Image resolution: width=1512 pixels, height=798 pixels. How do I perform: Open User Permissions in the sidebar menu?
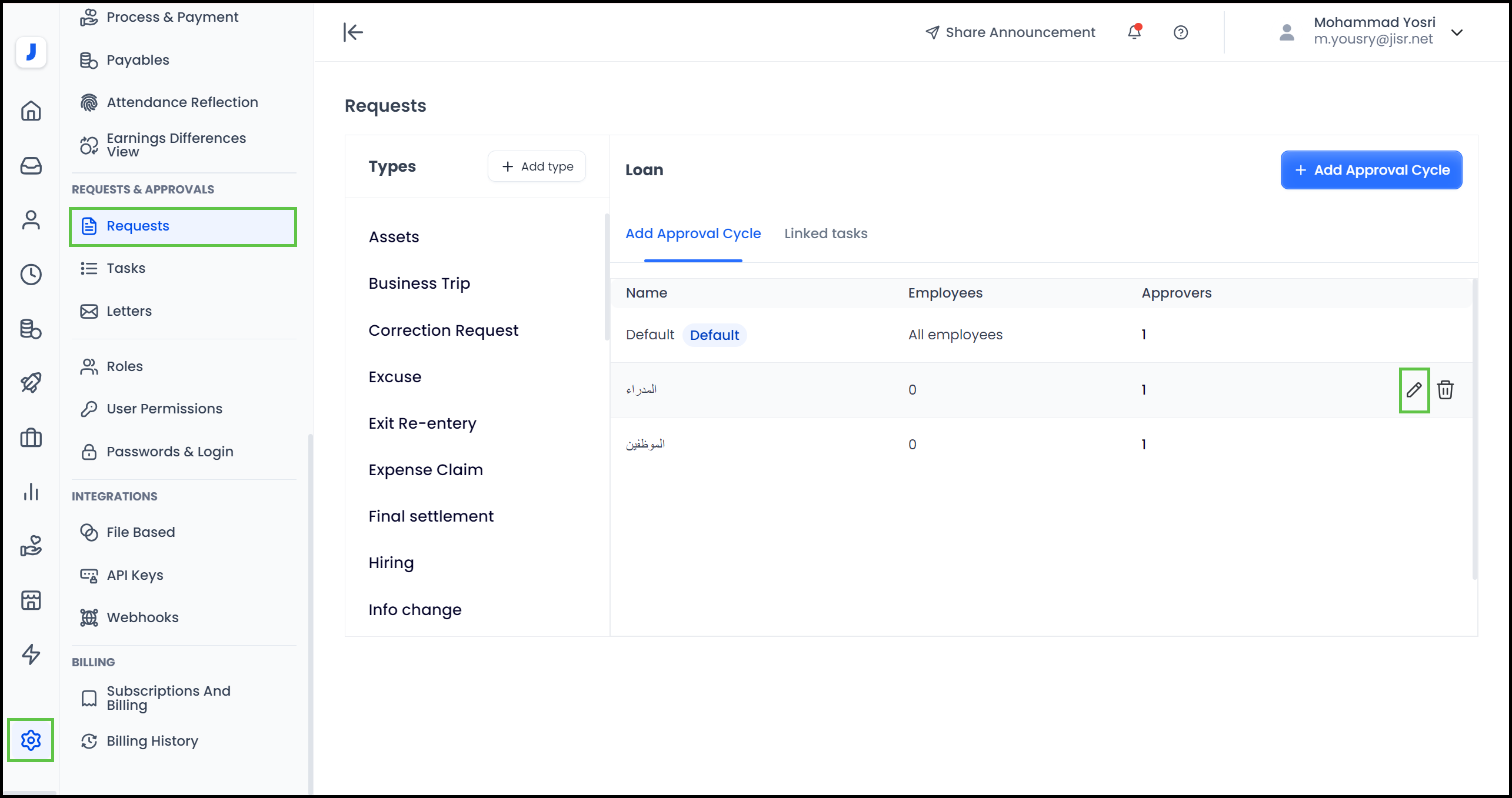(164, 409)
